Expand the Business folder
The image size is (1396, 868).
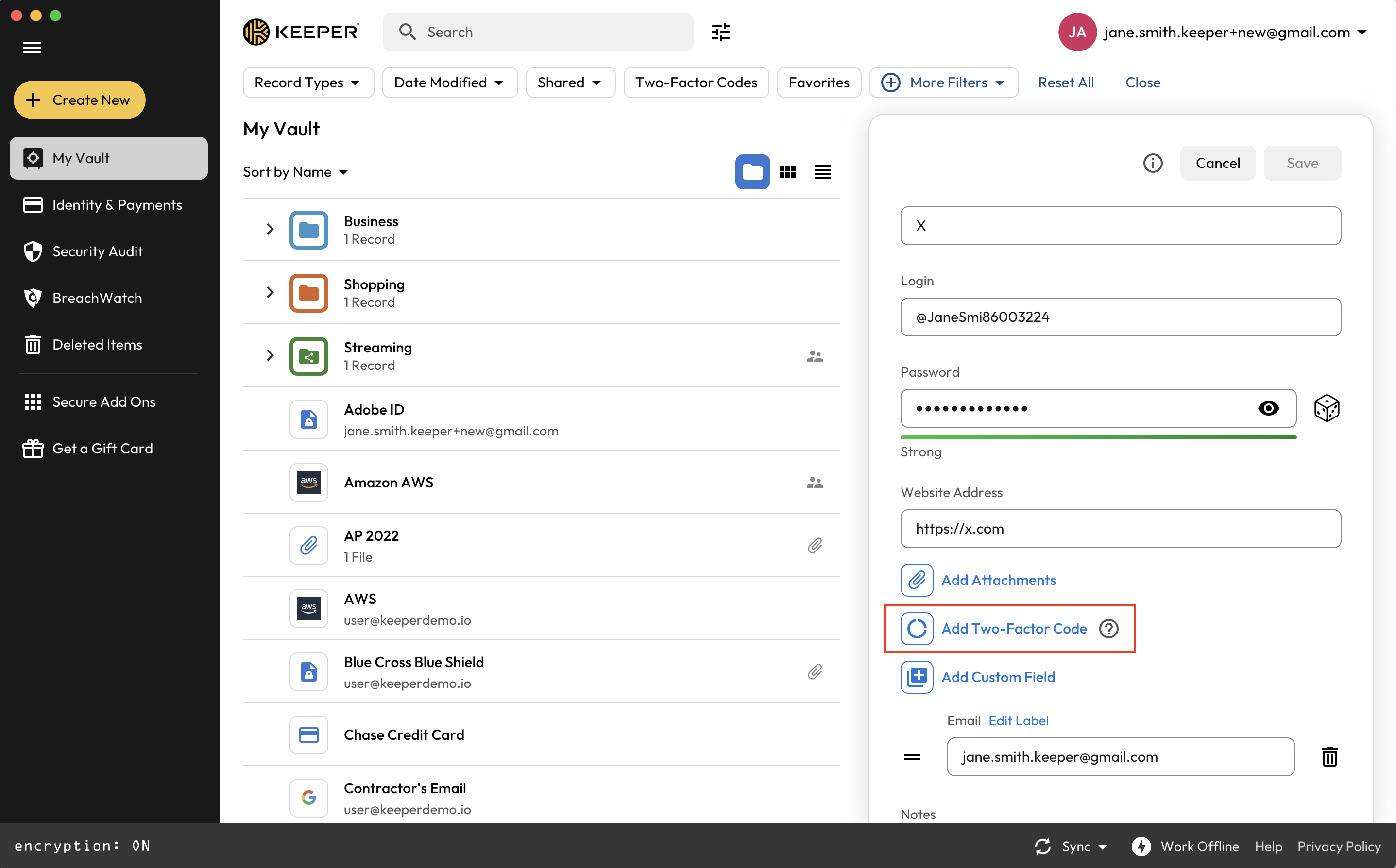tap(270, 230)
